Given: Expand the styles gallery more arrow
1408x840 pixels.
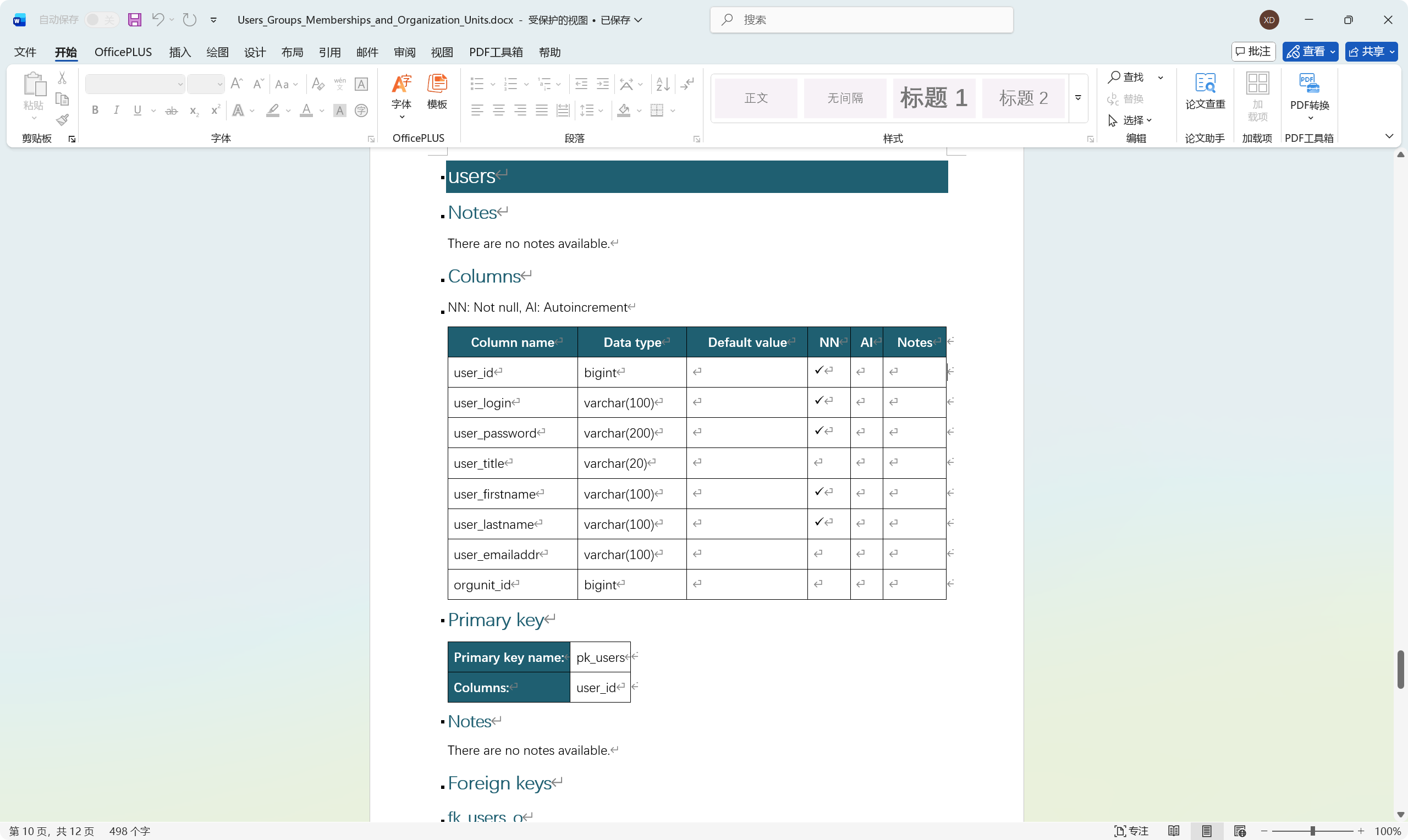Looking at the screenshot, I should (x=1079, y=98).
